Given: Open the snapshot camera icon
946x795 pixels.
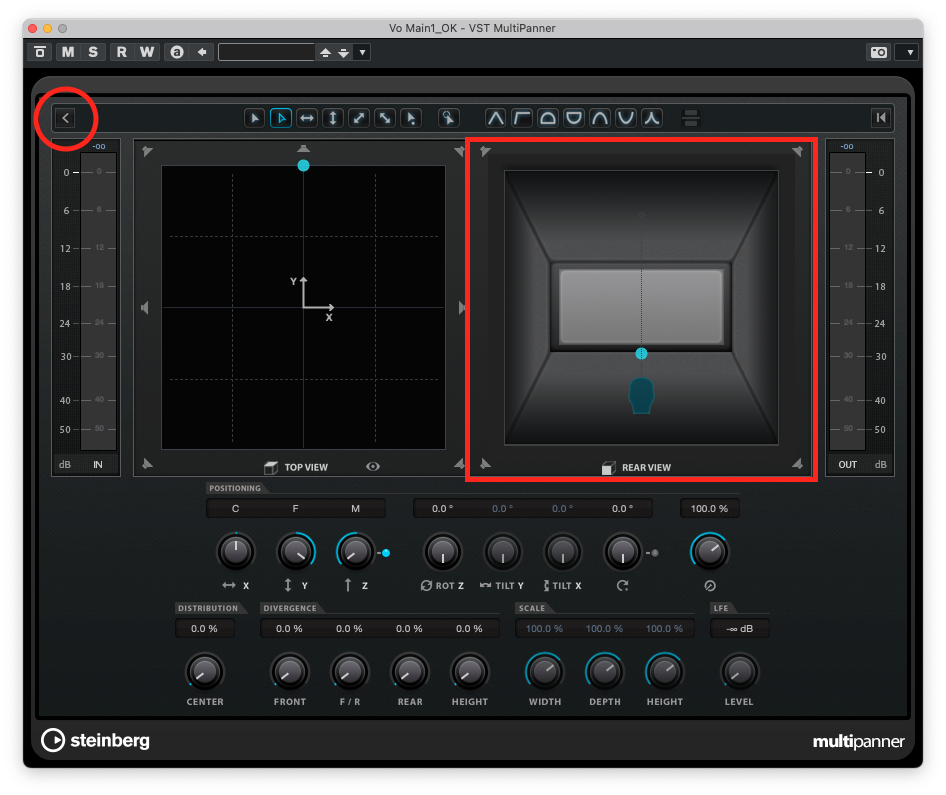Looking at the screenshot, I should [879, 52].
